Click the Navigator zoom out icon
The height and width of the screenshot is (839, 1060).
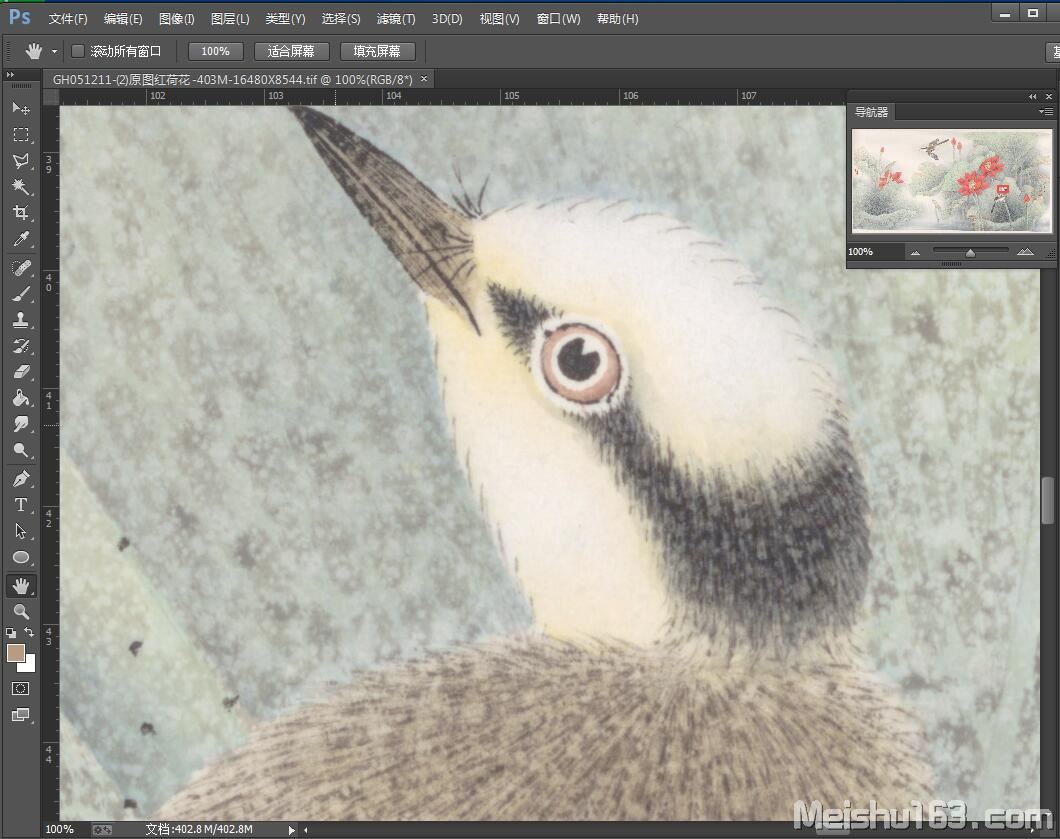click(915, 252)
